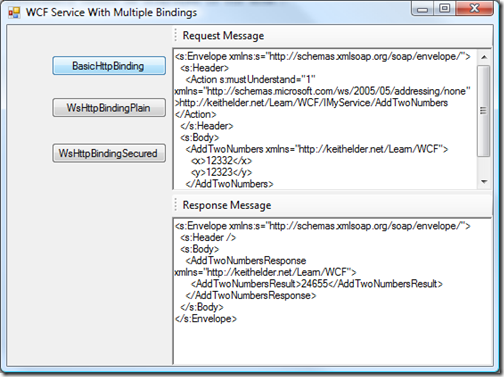Screen dimensions: 504x377
Task: Run the WsHttpBindingSecured button
Action: (109, 153)
